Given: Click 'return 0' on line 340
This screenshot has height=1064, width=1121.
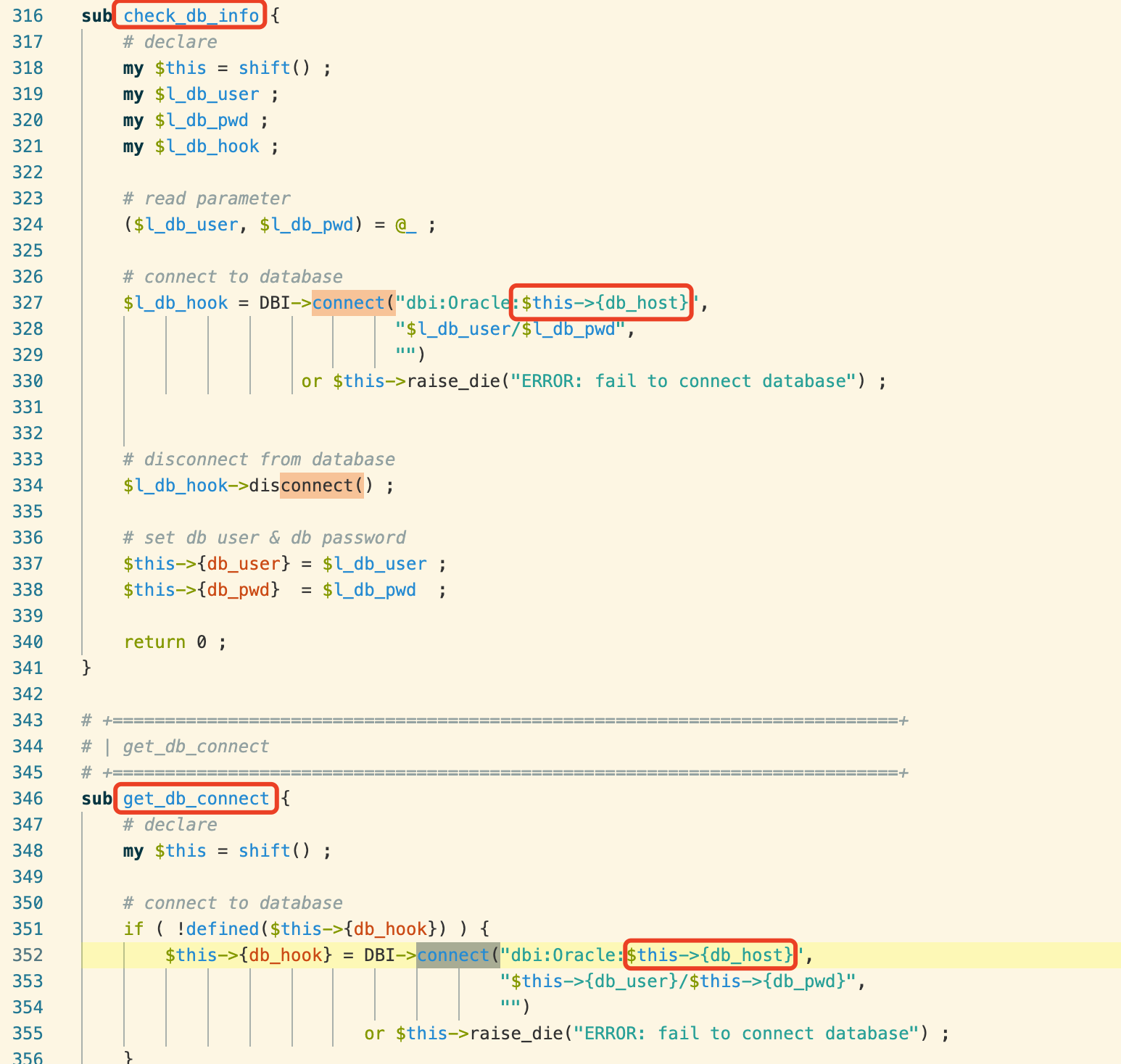Looking at the screenshot, I should (x=165, y=642).
